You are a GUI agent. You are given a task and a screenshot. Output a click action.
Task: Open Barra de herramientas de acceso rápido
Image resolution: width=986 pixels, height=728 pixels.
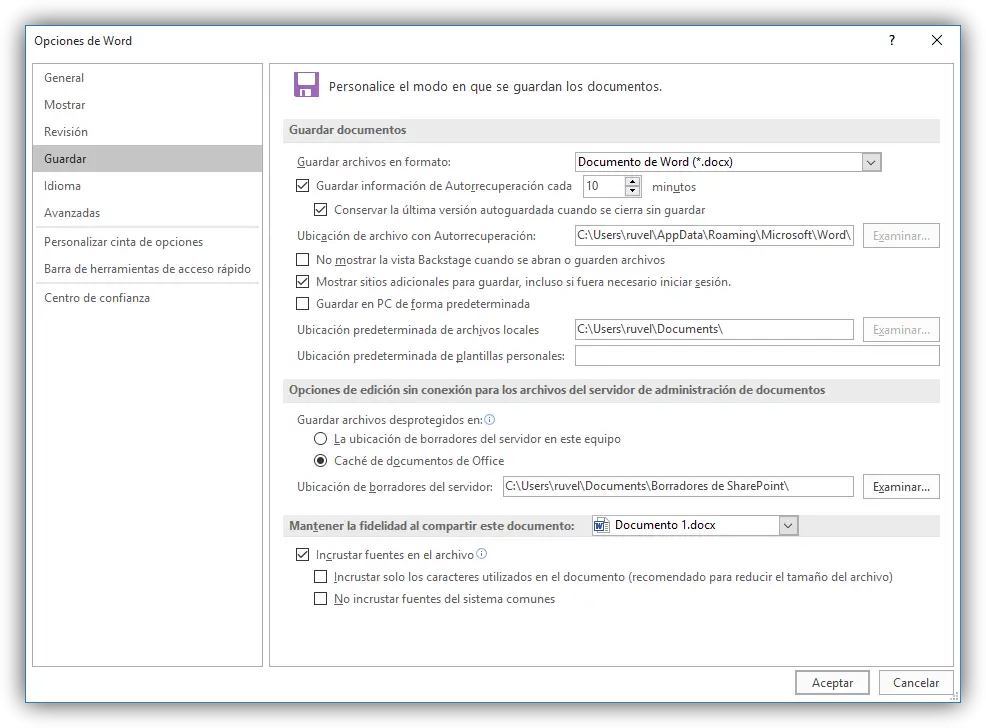147,269
